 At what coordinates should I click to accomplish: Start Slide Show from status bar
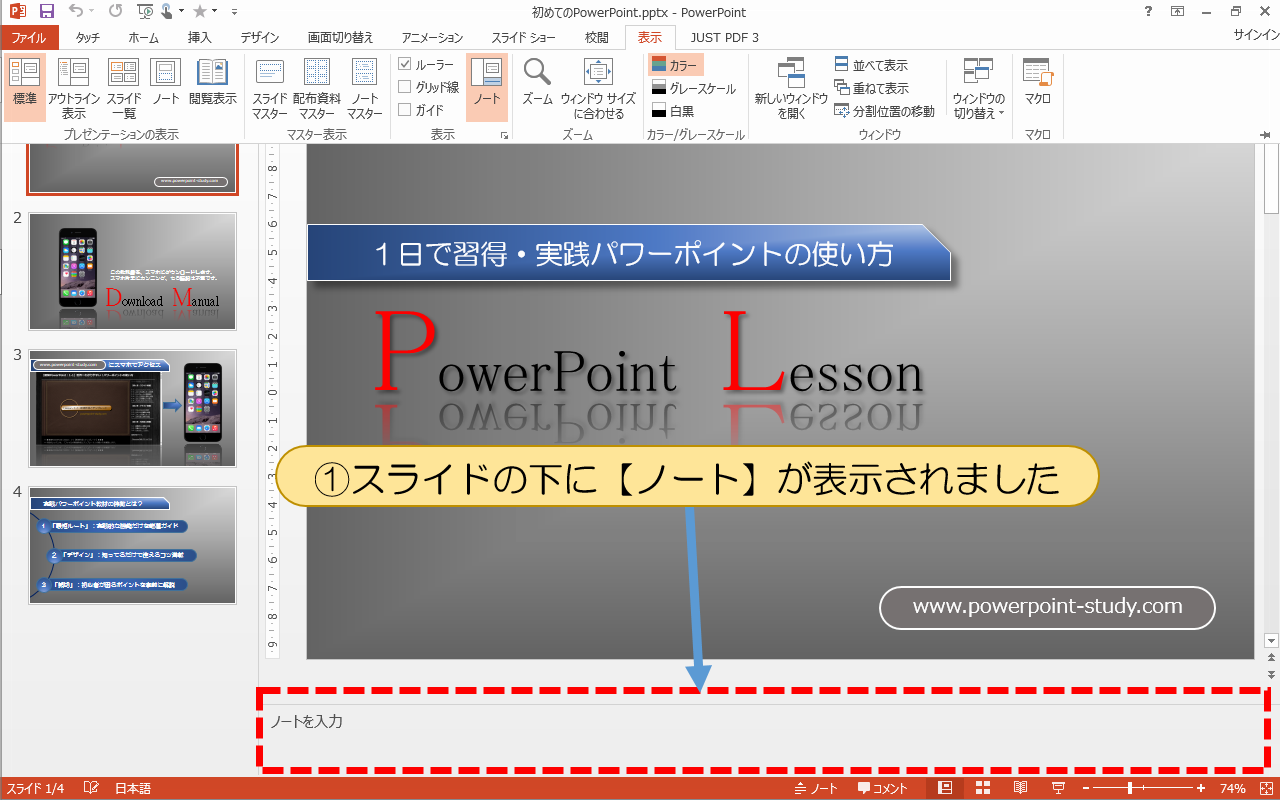coord(1058,788)
